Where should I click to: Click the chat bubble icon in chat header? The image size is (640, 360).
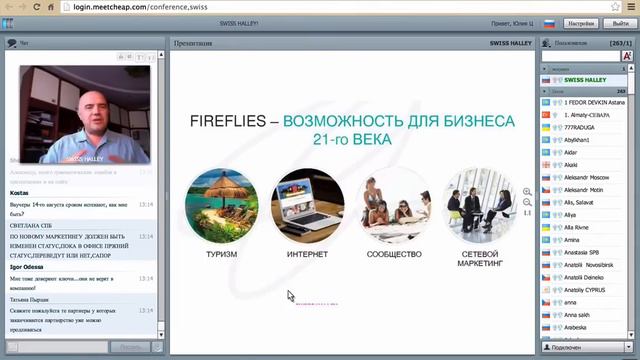point(12,43)
